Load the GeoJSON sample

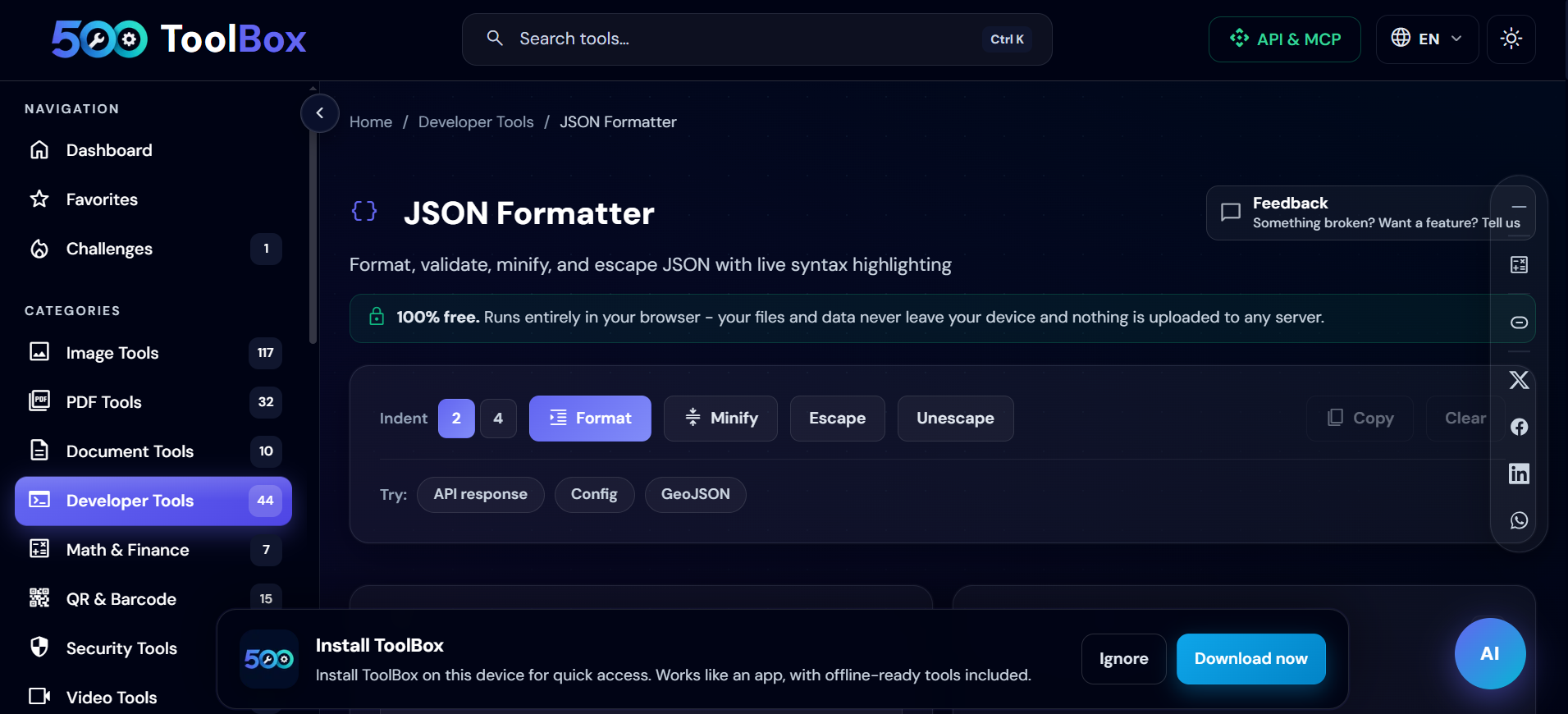(695, 495)
